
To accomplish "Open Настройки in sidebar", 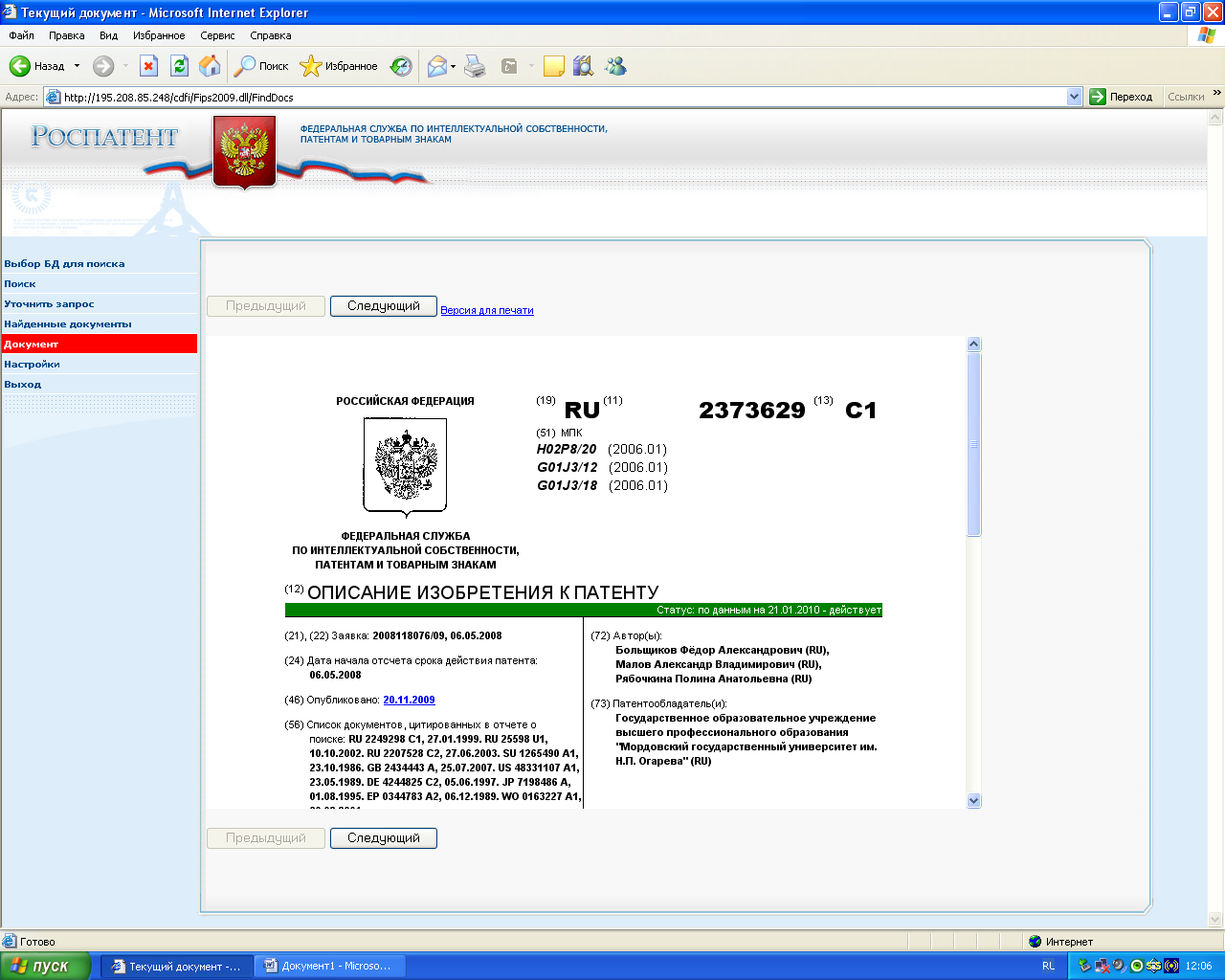I will [x=32, y=364].
